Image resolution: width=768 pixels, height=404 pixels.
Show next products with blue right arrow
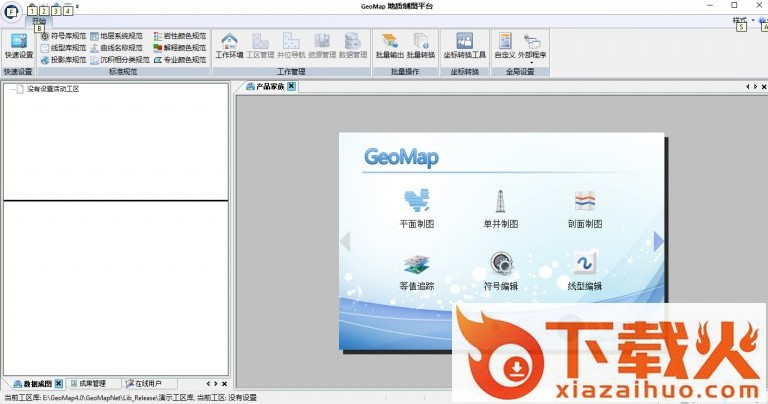click(x=659, y=241)
